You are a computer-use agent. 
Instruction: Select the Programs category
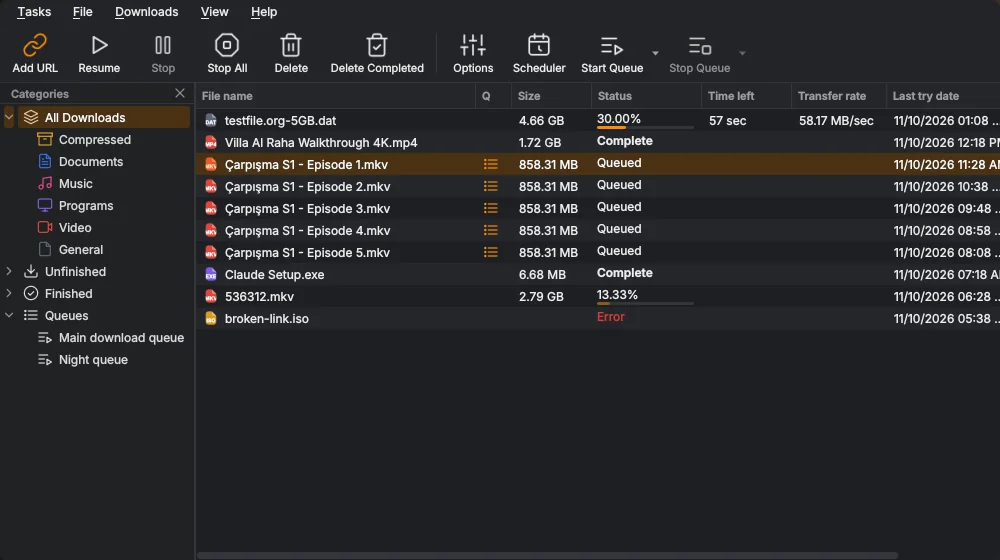pos(85,205)
